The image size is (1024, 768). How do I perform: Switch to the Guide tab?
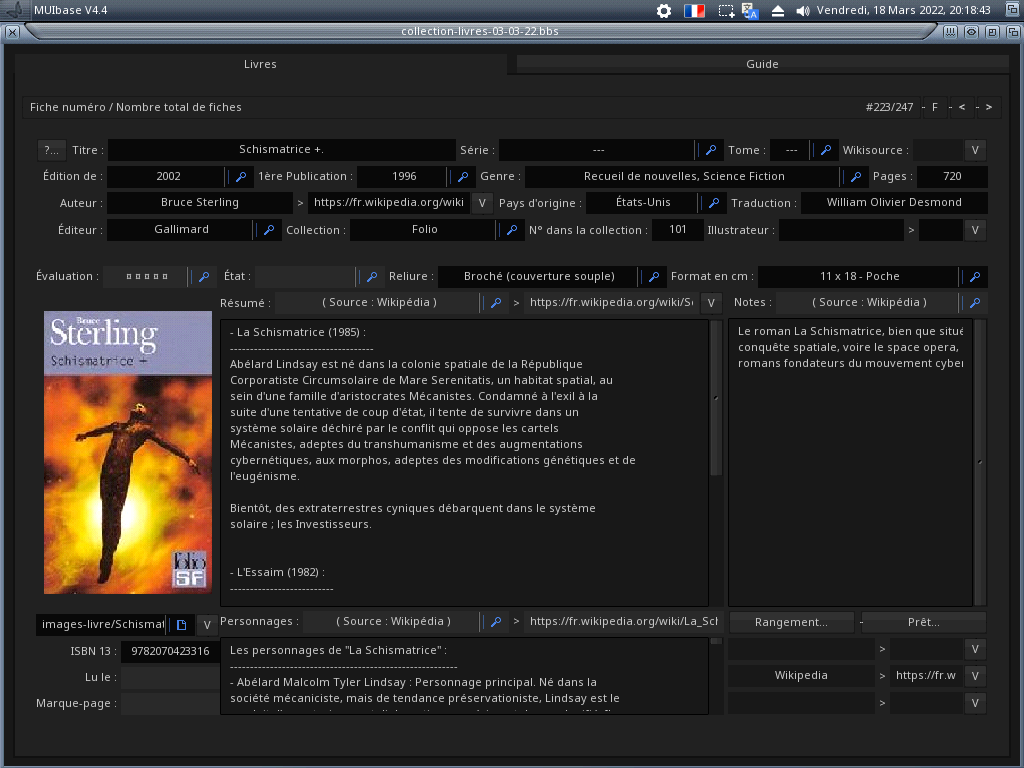(762, 64)
